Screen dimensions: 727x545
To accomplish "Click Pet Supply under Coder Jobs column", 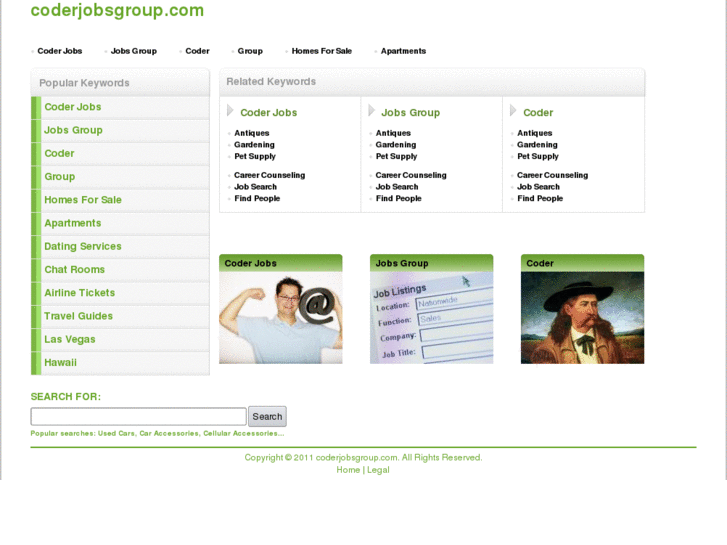I will pos(255,156).
